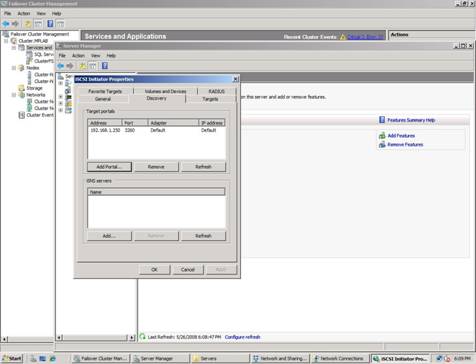
Task: Click the refresh icon beside Last Refresh
Action: click(x=143, y=337)
